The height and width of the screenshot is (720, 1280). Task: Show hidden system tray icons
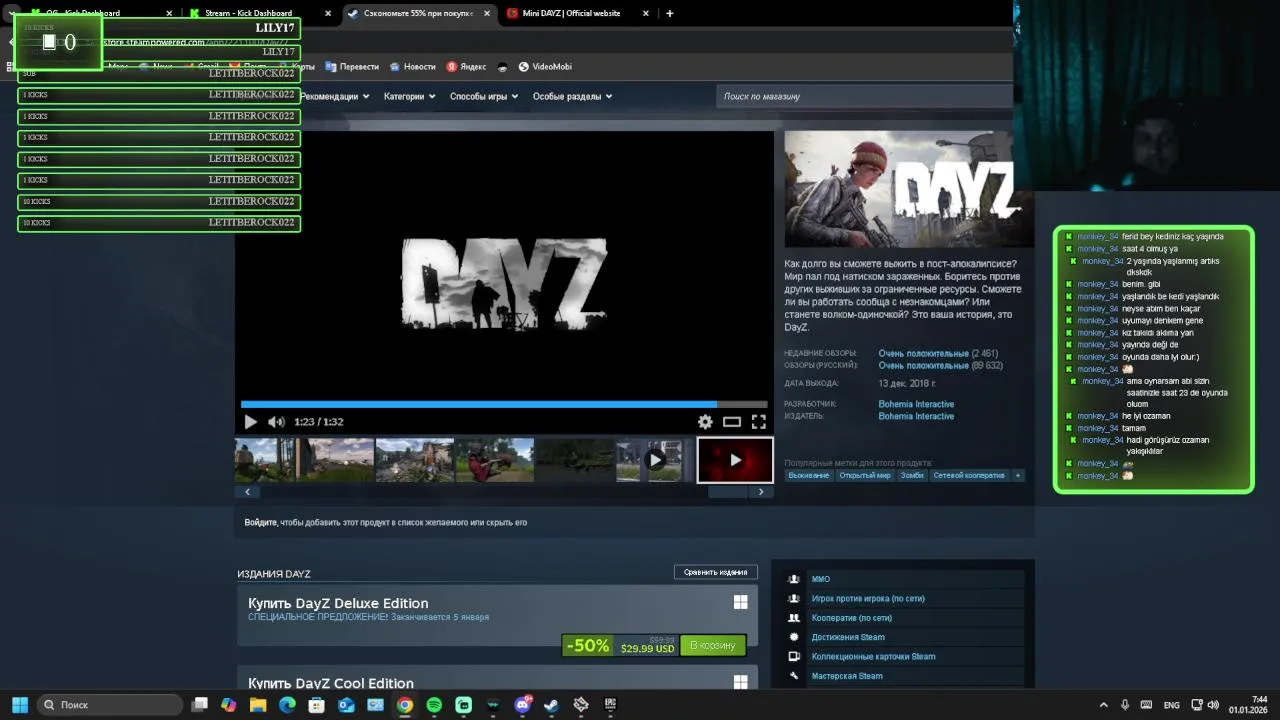tap(1104, 705)
